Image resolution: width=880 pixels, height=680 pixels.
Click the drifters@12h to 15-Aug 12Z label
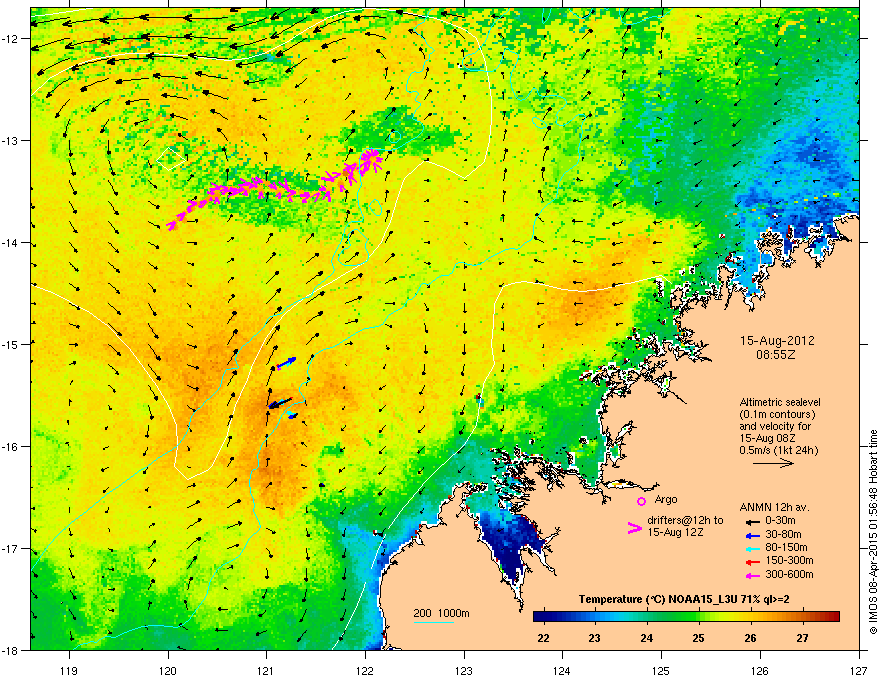(x=685, y=526)
